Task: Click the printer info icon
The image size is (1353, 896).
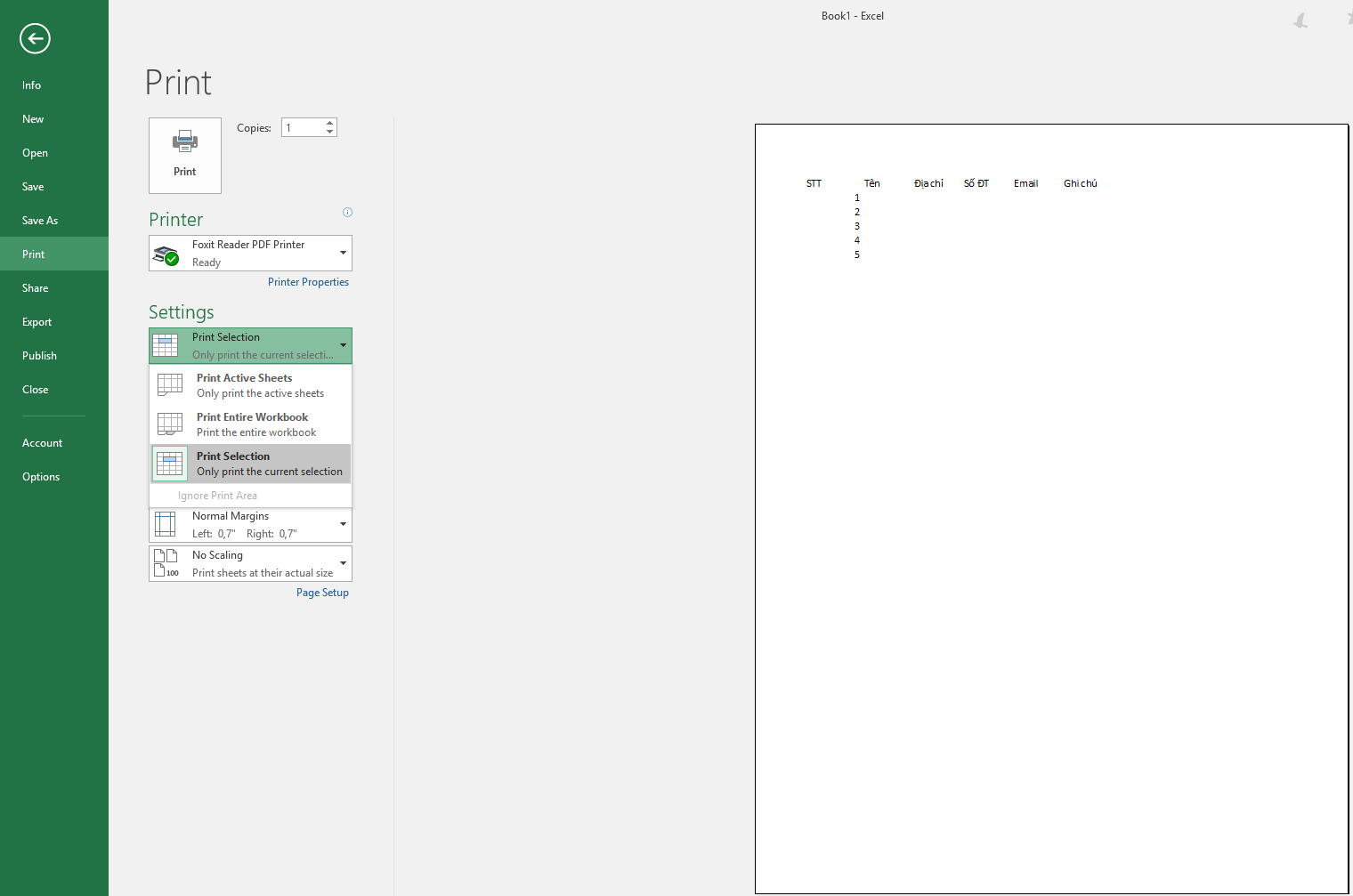Action: click(347, 212)
